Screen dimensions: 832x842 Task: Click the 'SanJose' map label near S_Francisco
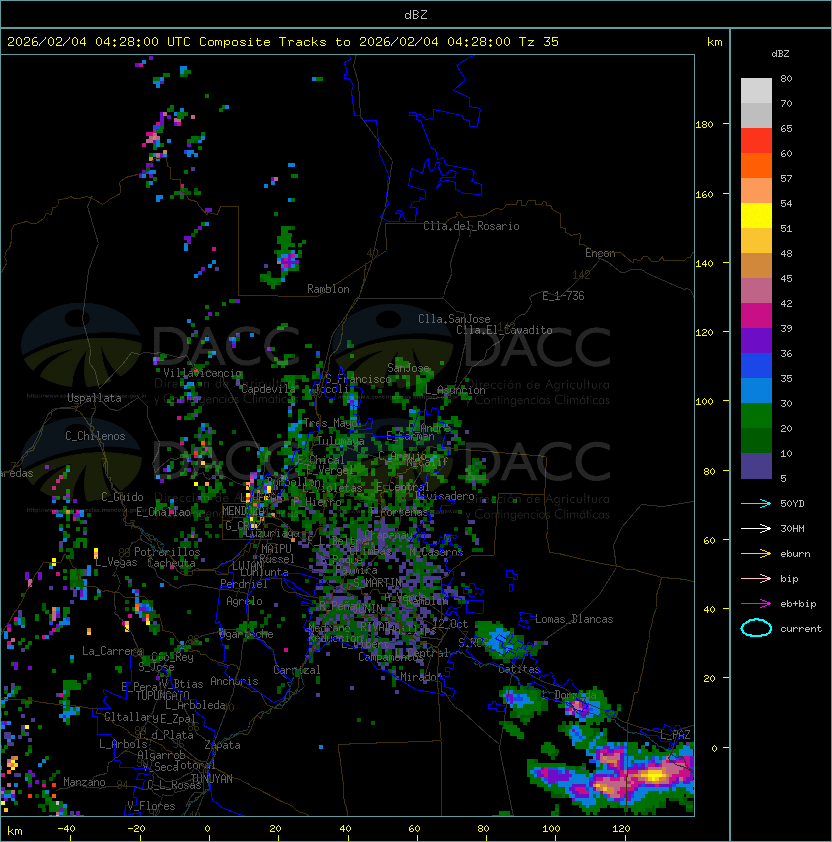click(408, 368)
